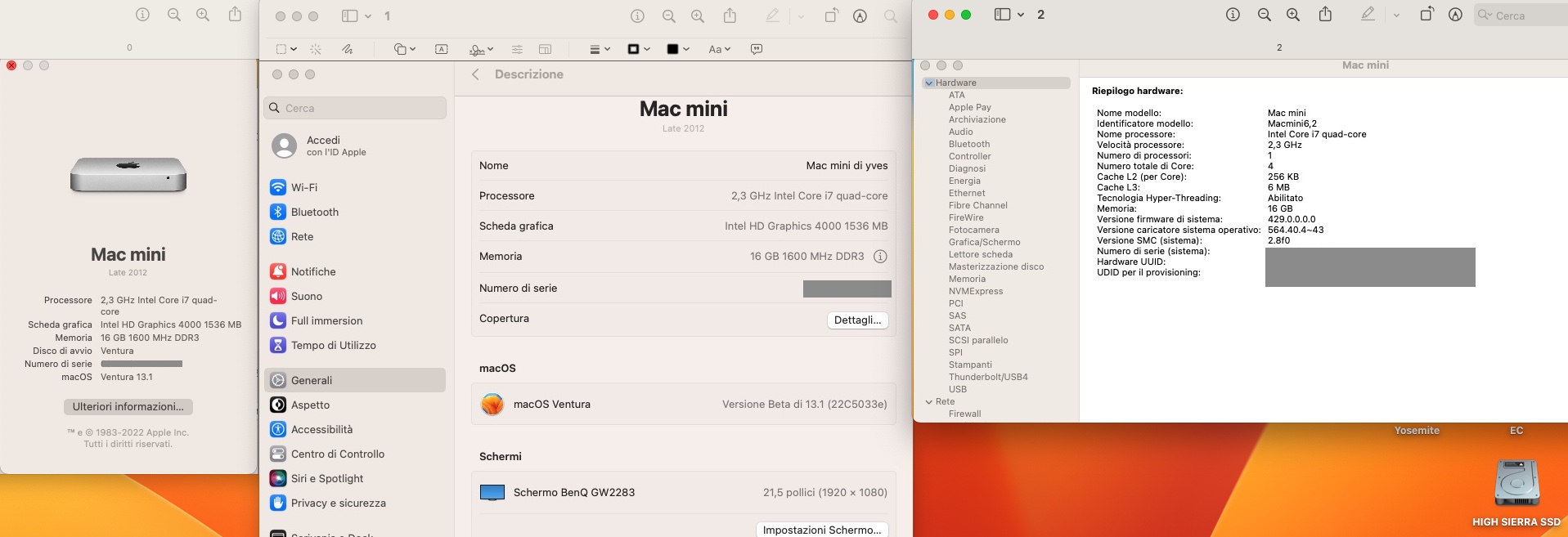Zoom in within the left Preview window
Image resolution: width=1568 pixels, height=537 pixels.
click(x=203, y=15)
